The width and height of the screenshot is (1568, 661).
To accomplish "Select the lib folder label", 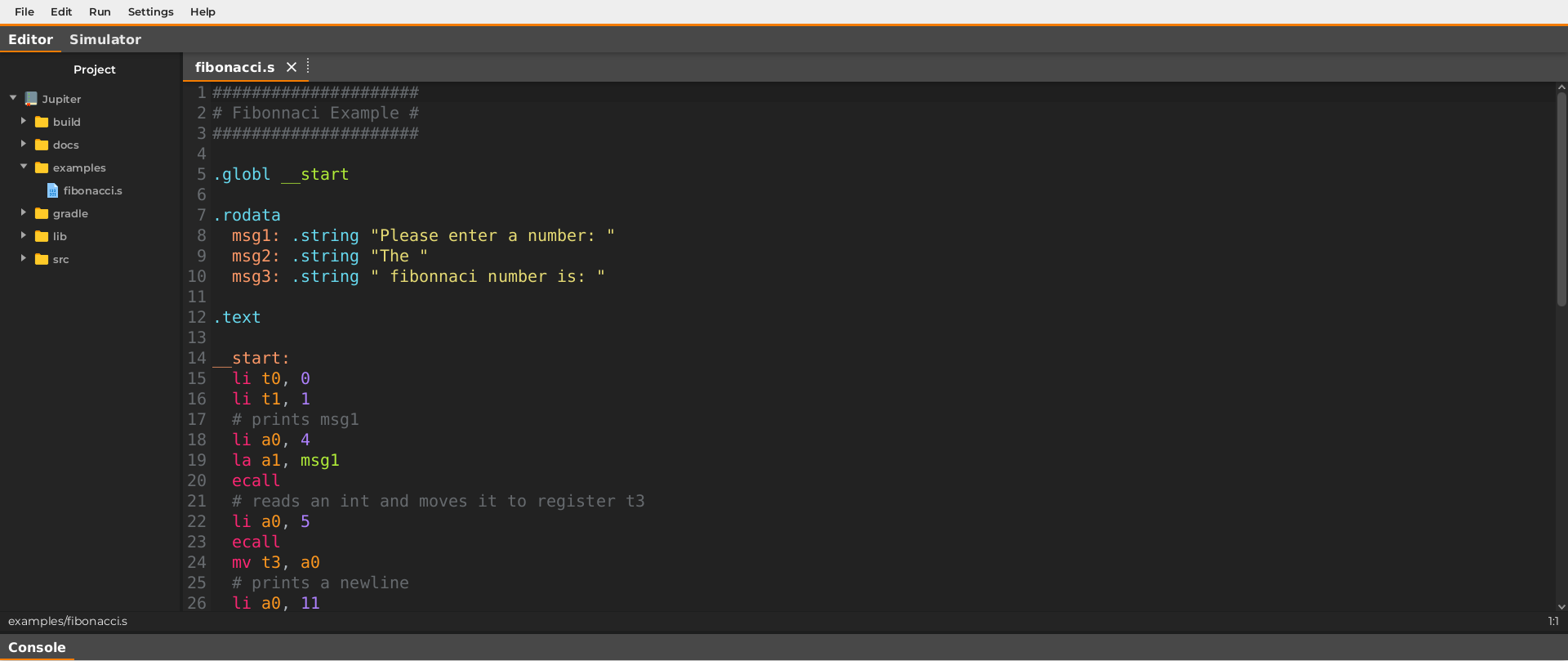I will pyautogui.click(x=60, y=236).
